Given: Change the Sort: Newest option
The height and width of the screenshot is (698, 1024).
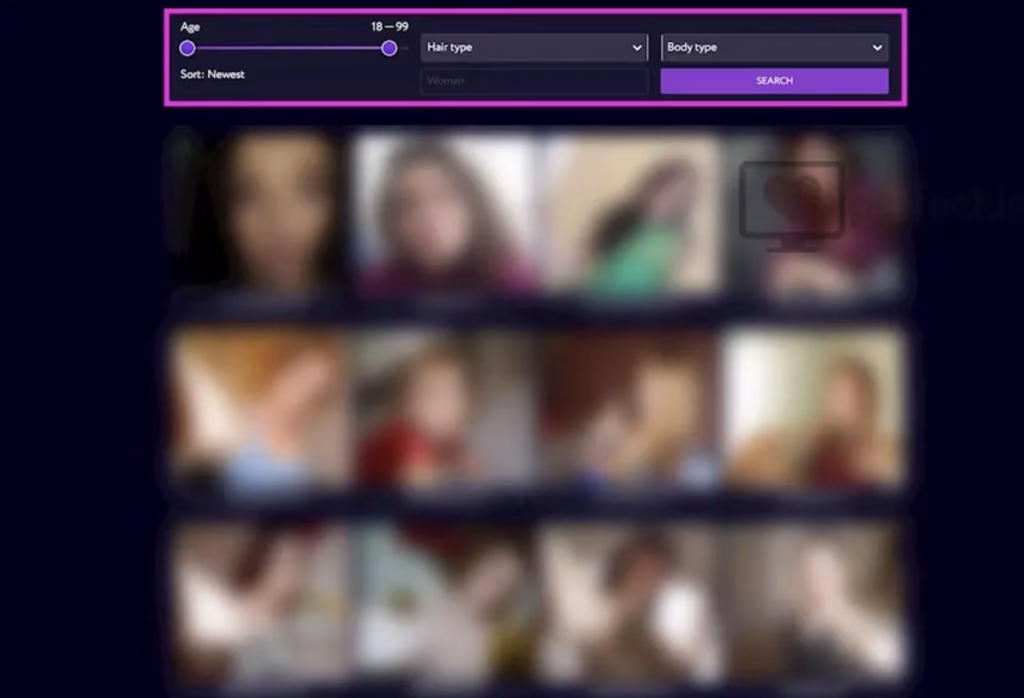Looking at the screenshot, I should 213,74.
